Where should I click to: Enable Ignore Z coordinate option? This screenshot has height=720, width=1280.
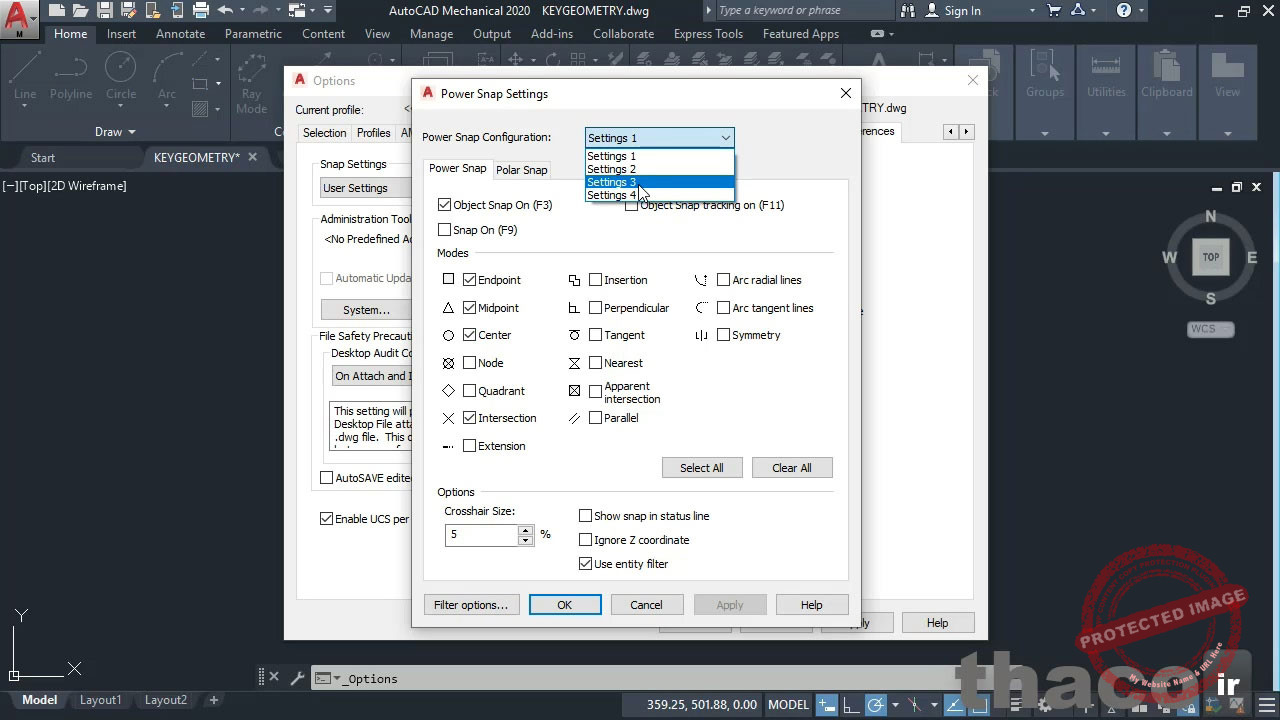pos(586,540)
